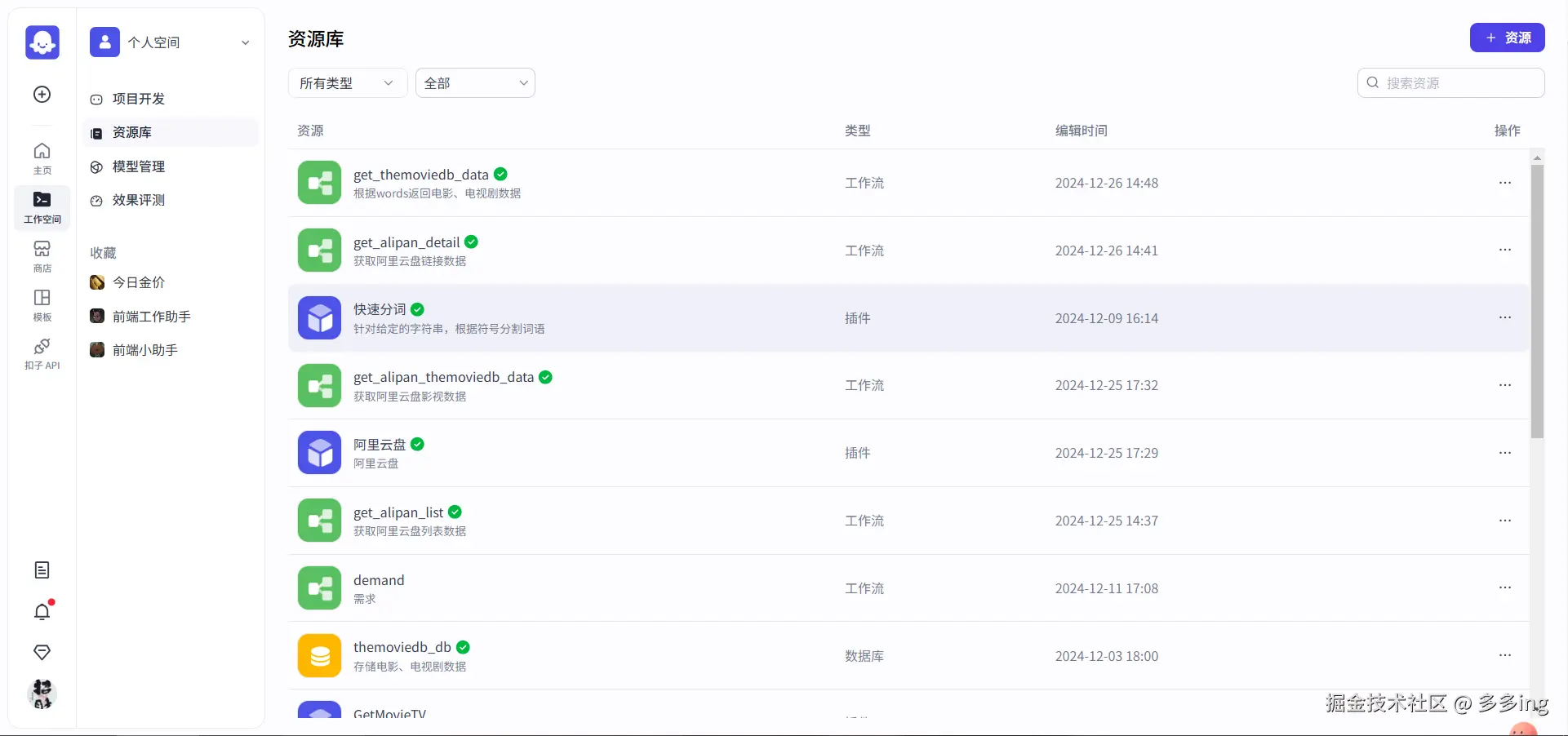Open the 效果评测 menu item

tap(139, 200)
